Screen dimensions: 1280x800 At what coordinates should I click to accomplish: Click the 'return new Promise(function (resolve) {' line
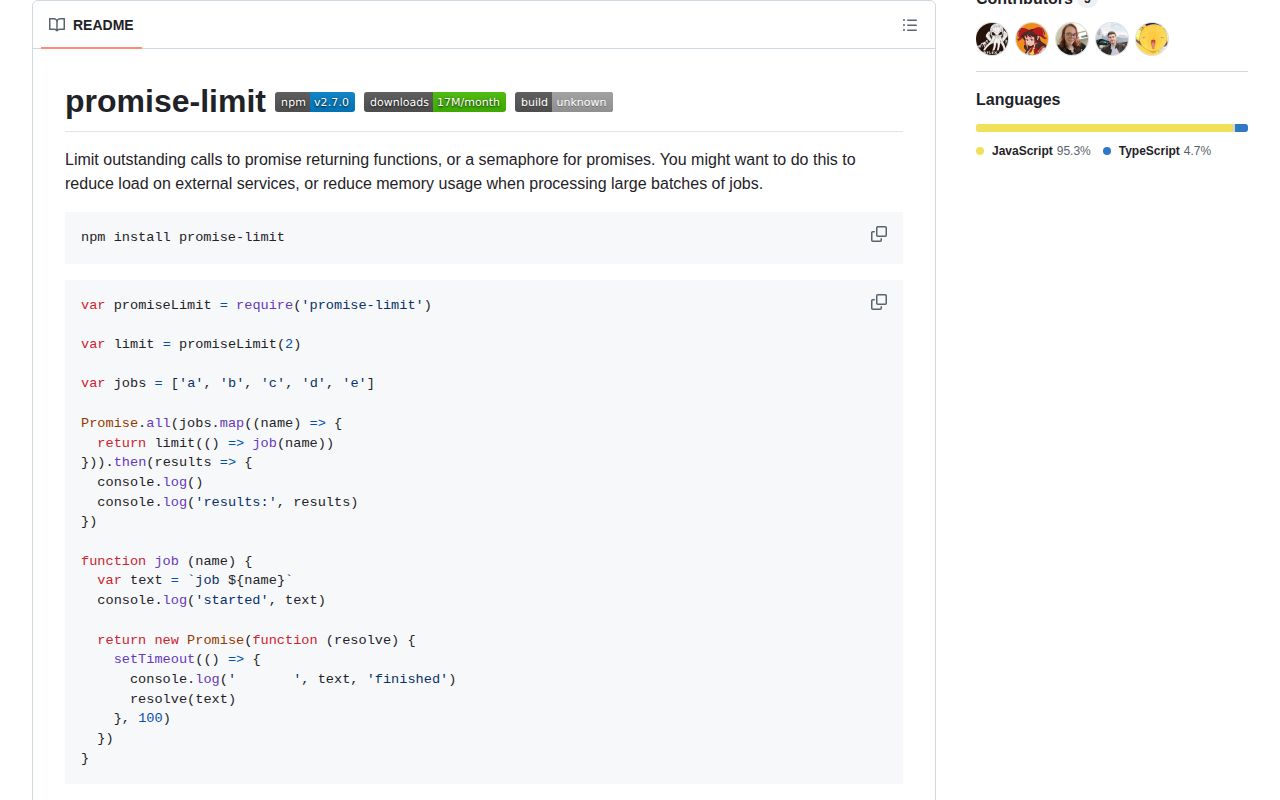pyautogui.click(x=256, y=640)
